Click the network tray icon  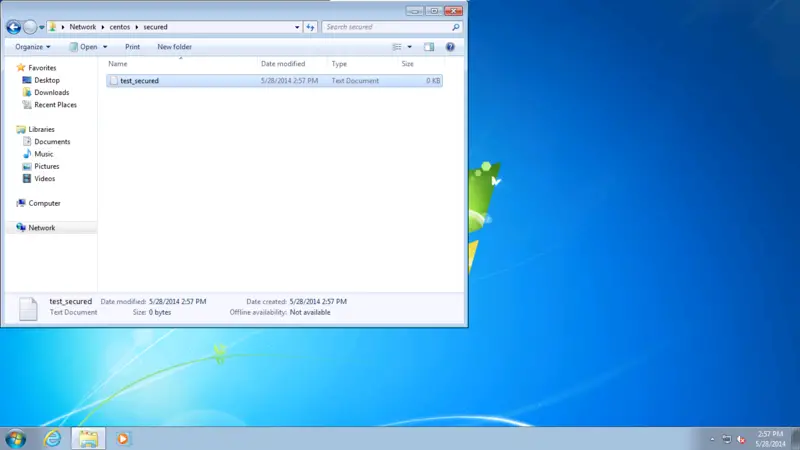coord(727,439)
